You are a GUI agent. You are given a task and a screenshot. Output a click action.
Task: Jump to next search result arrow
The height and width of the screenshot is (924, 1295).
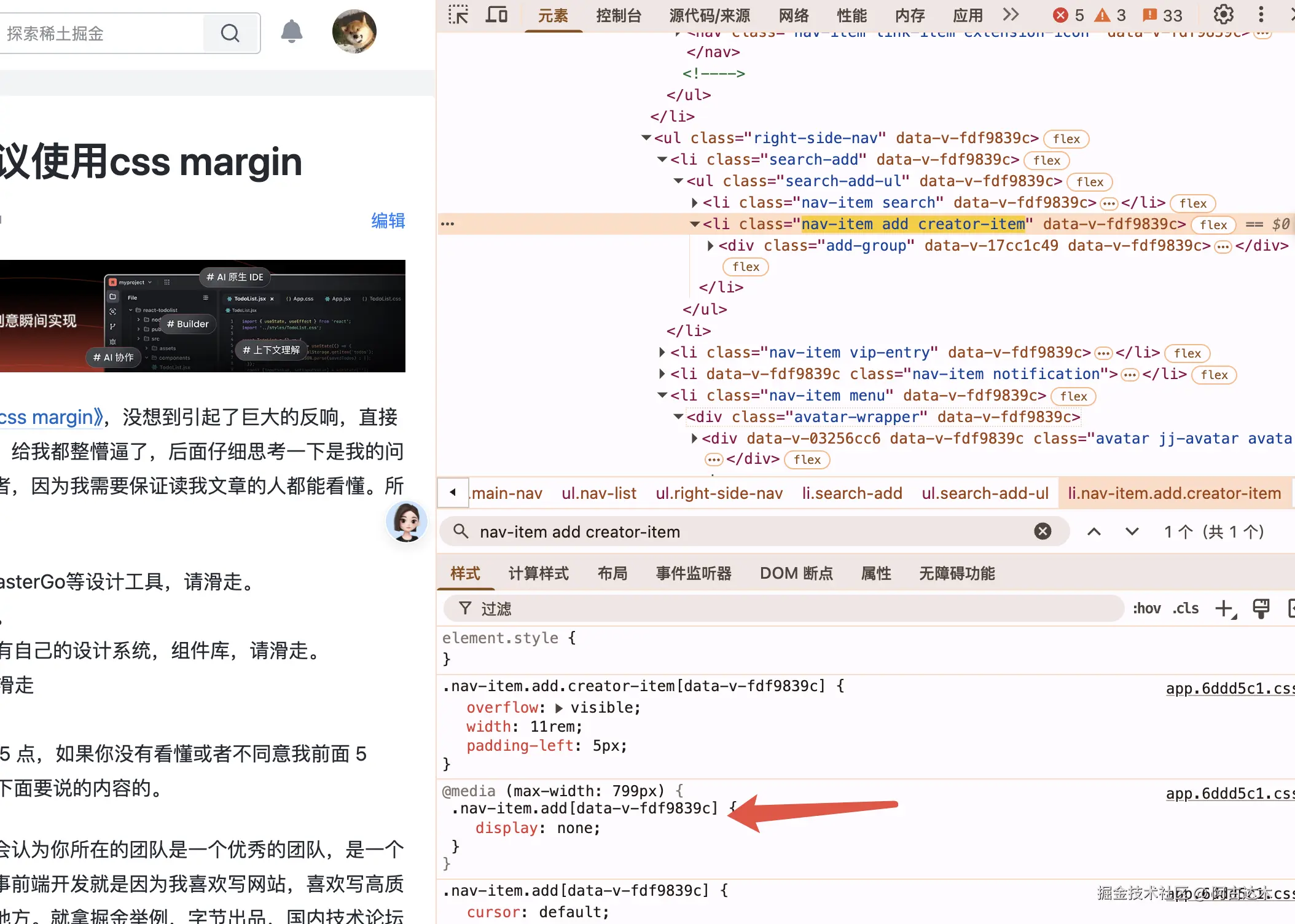[x=1132, y=531]
